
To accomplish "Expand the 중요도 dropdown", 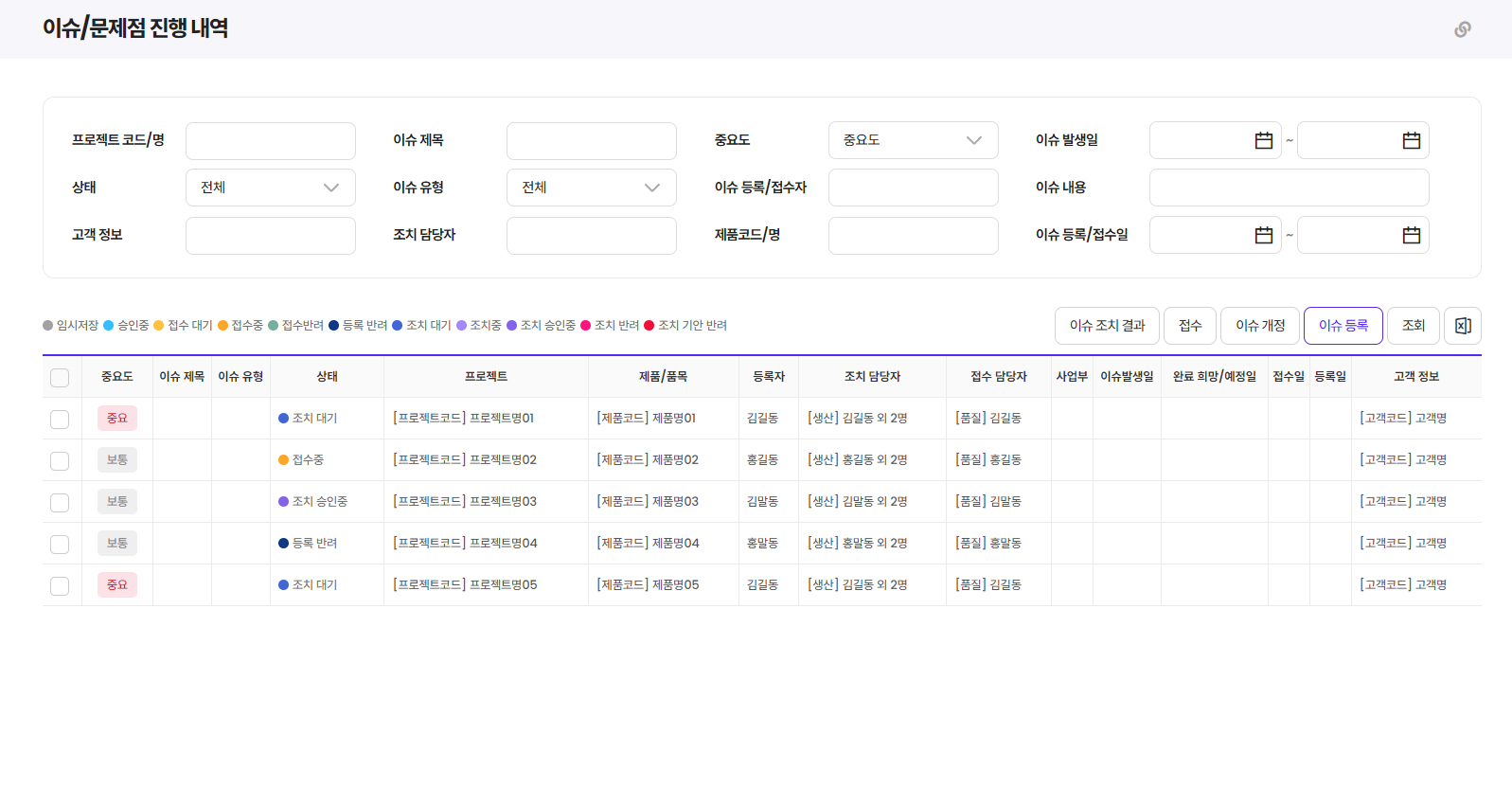I will coord(913,140).
